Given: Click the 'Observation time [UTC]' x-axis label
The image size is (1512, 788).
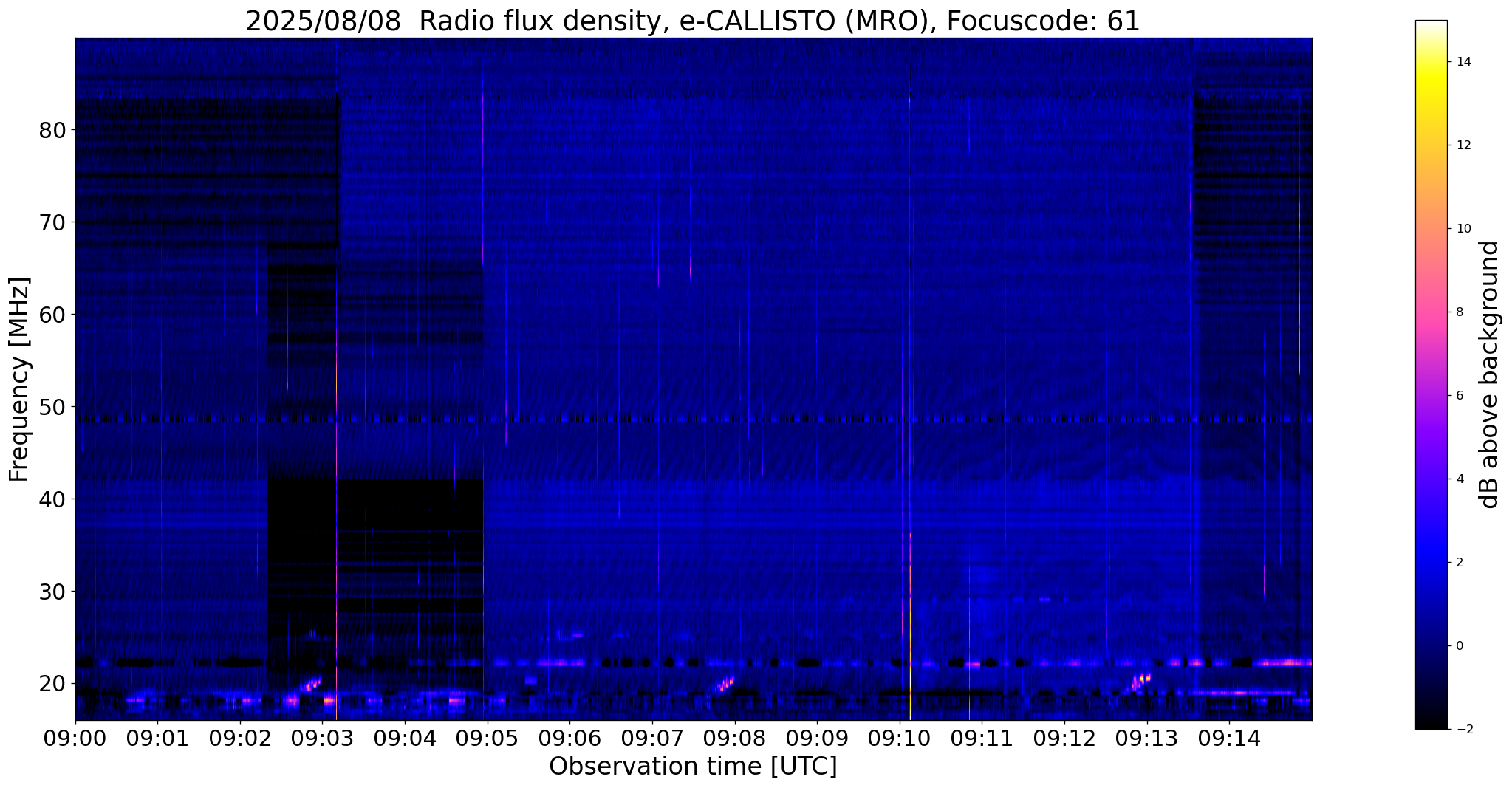Looking at the screenshot, I should pos(693,766).
